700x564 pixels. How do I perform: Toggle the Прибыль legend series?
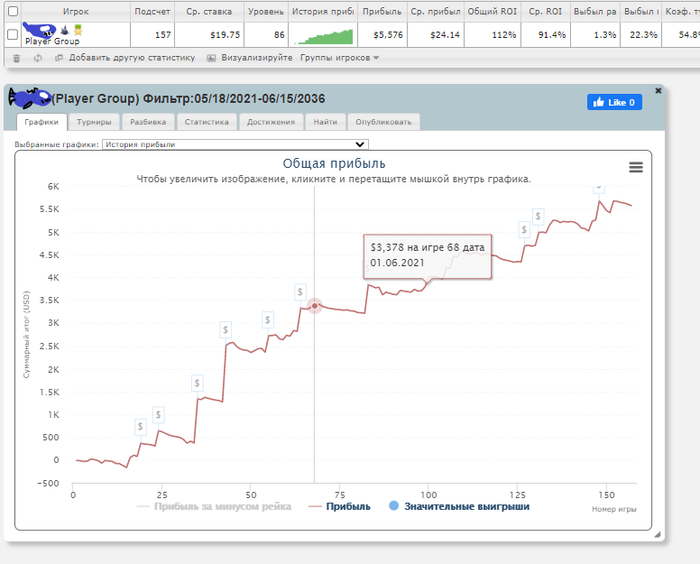(x=340, y=506)
